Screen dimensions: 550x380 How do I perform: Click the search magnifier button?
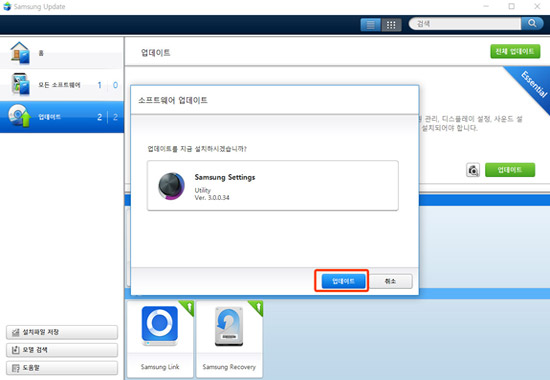[x=532, y=24]
